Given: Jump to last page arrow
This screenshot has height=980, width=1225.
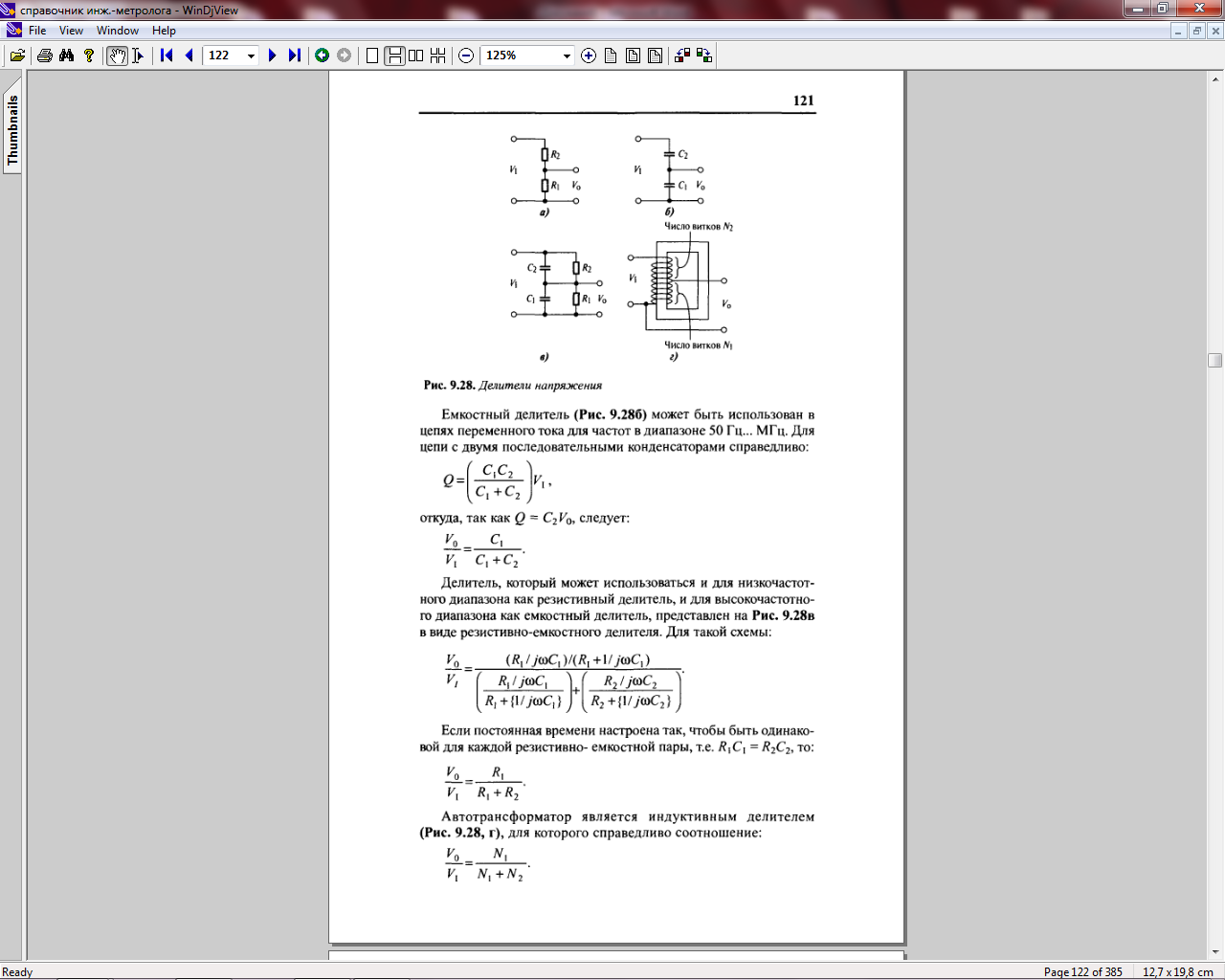Looking at the screenshot, I should (x=295, y=56).
